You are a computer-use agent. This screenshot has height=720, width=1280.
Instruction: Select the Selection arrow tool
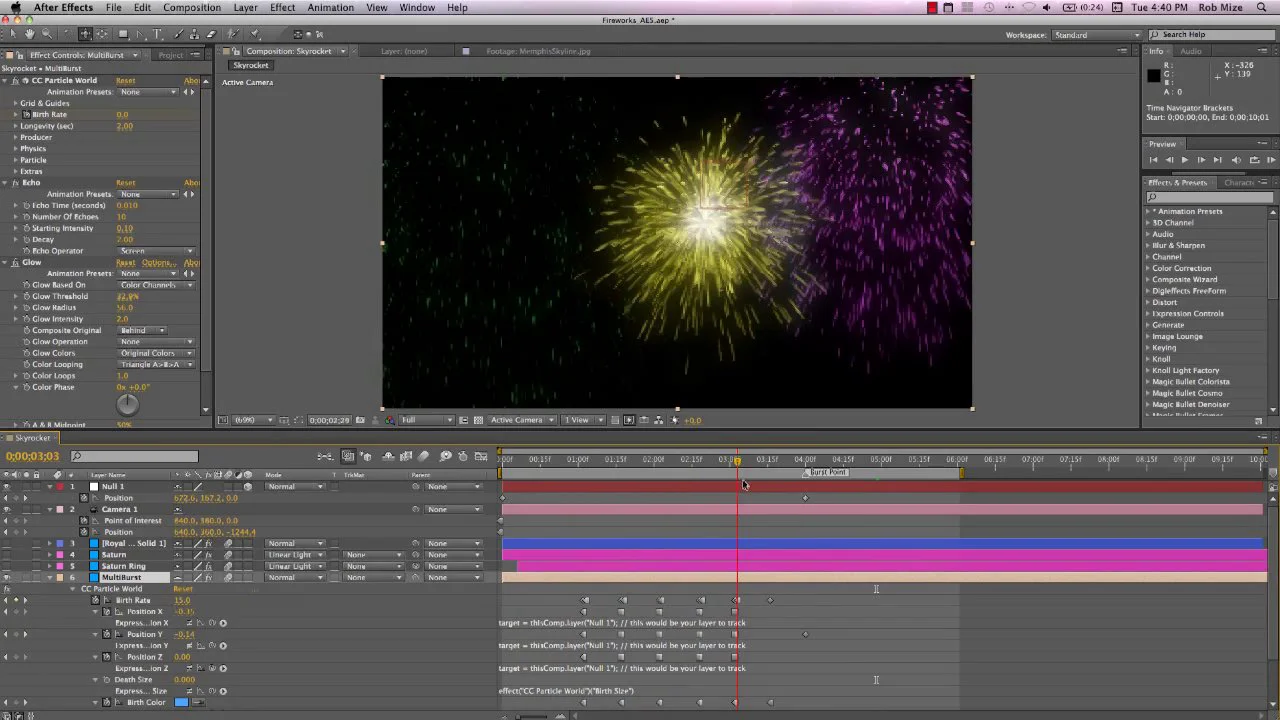coord(13,34)
